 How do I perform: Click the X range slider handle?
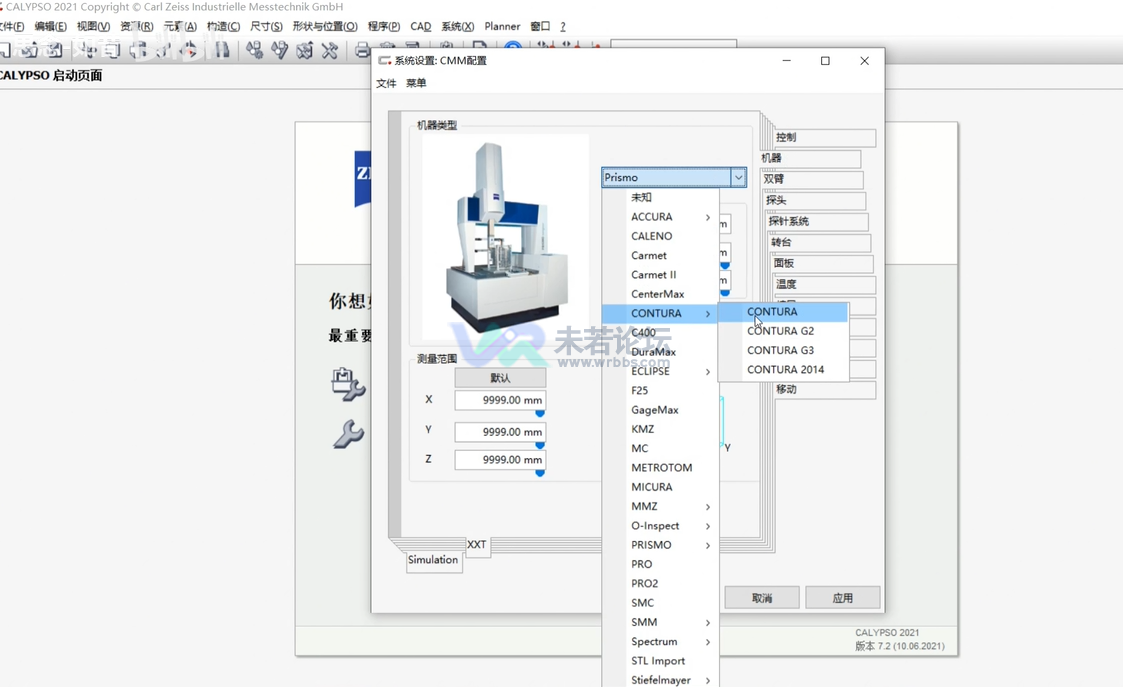[x=540, y=413]
